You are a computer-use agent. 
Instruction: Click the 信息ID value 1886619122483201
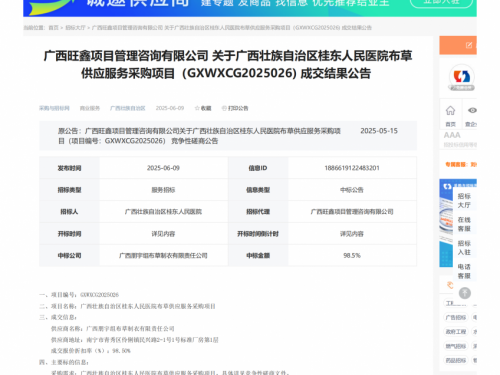(x=352, y=168)
